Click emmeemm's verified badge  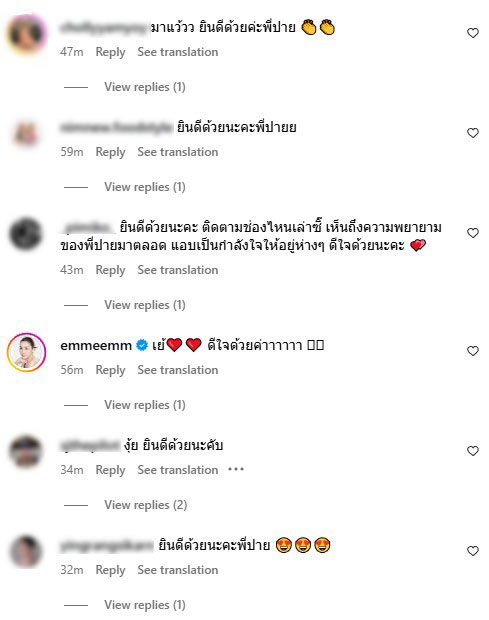pyautogui.click(x=142, y=345)
